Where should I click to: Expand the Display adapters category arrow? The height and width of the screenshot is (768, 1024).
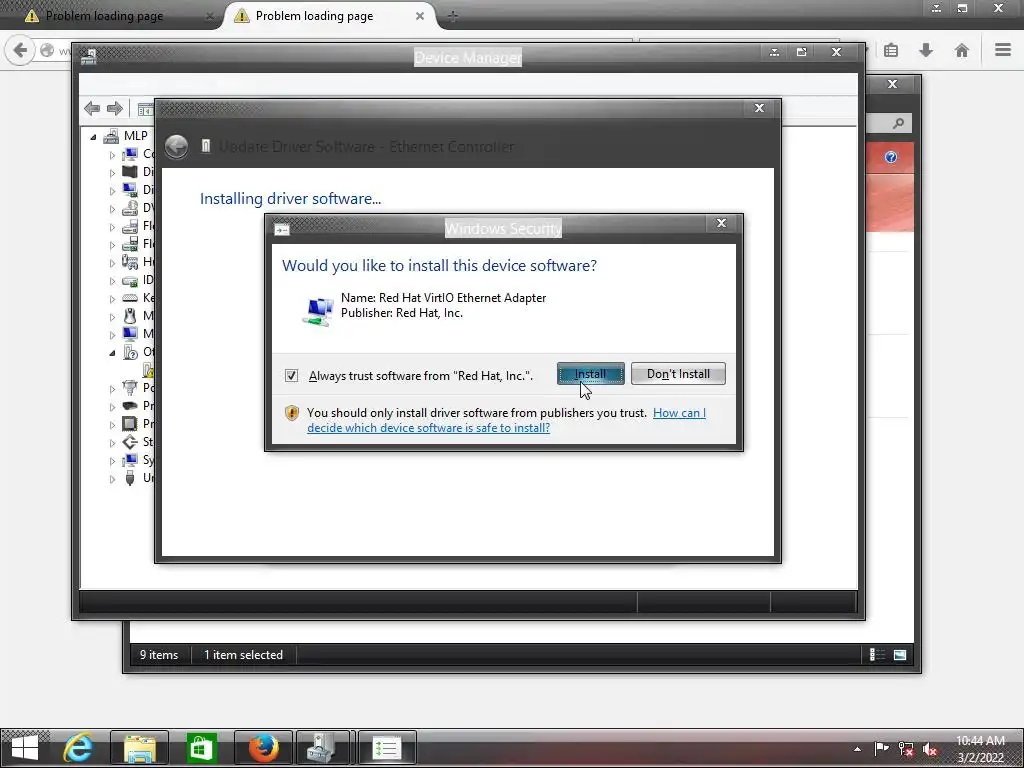tap(112, 191)
